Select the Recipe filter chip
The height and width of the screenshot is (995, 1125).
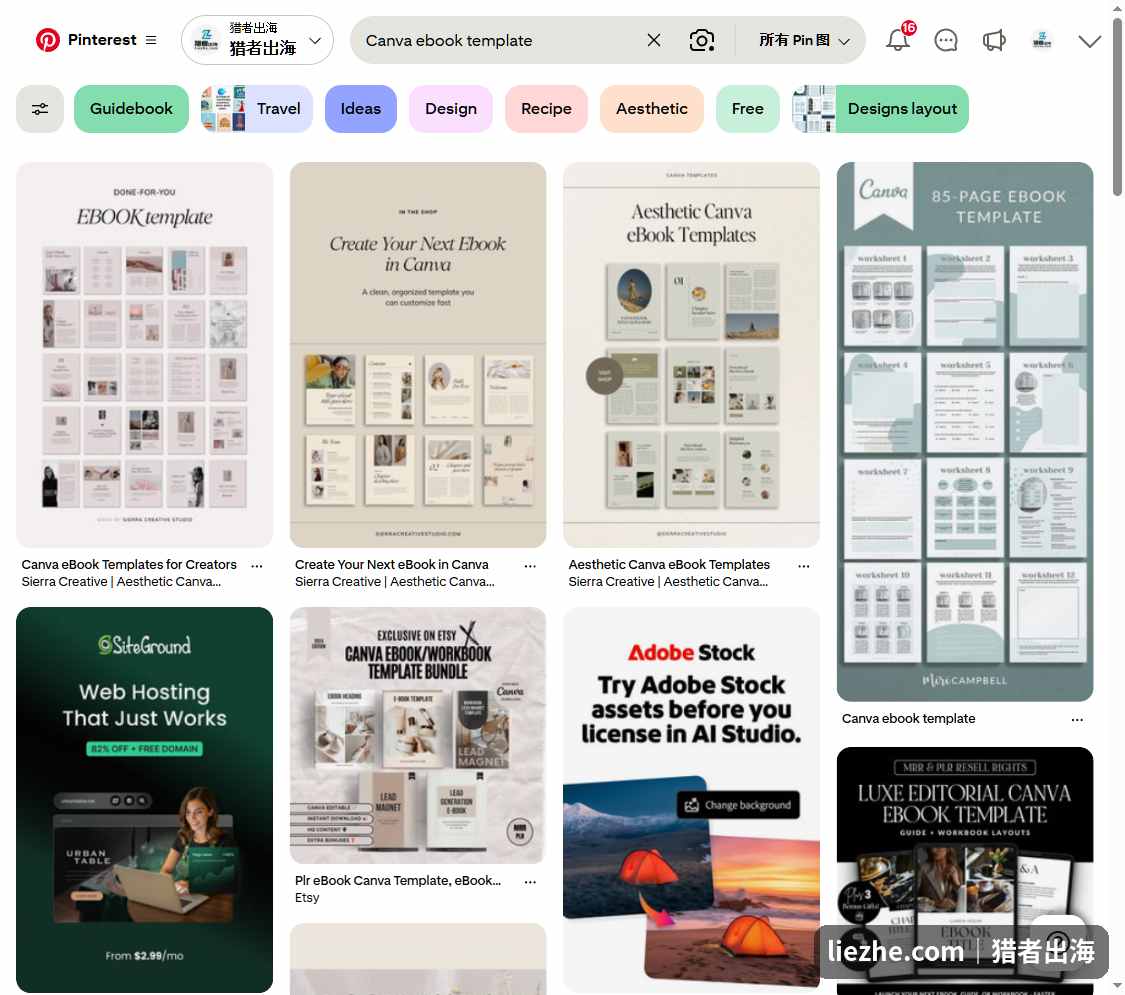pos(546,109)
